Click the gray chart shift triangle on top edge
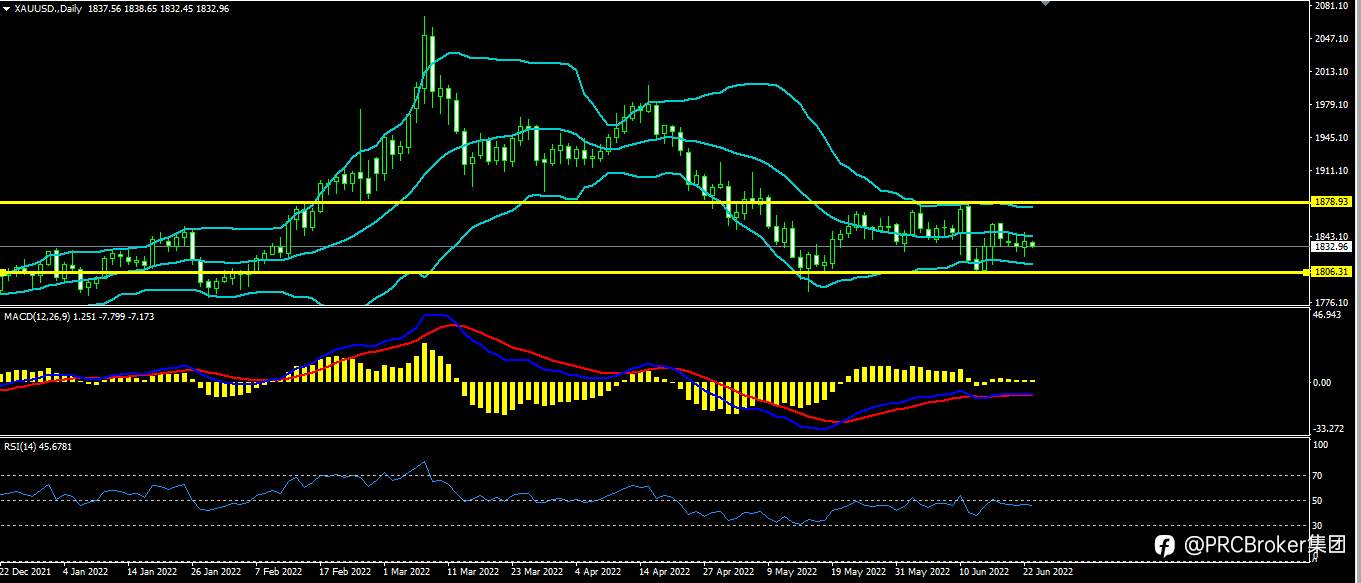1361x583 pixels. tap(1046, 4)
